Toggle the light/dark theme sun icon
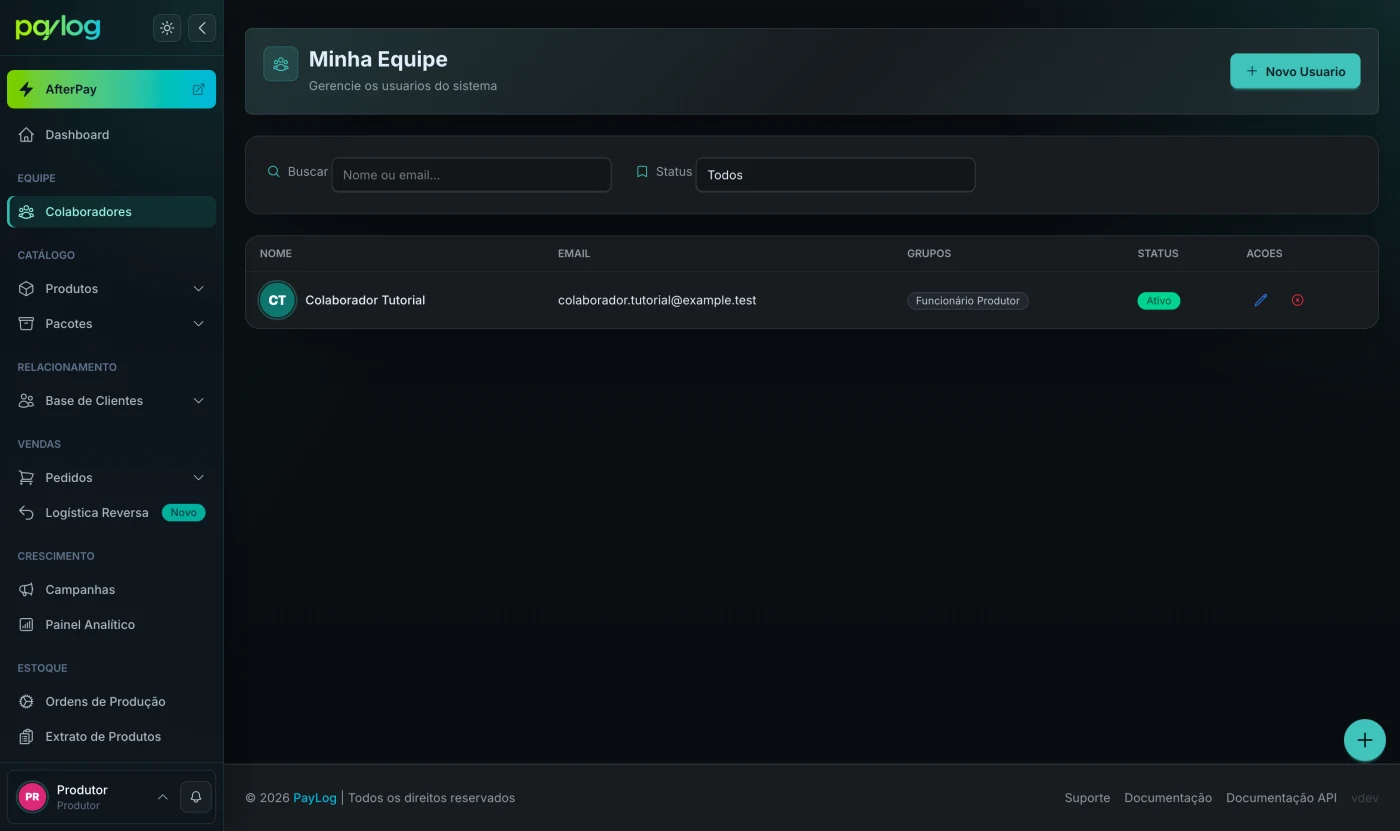The width and height of the screenshot is (1400, 831). click(167, 28)
